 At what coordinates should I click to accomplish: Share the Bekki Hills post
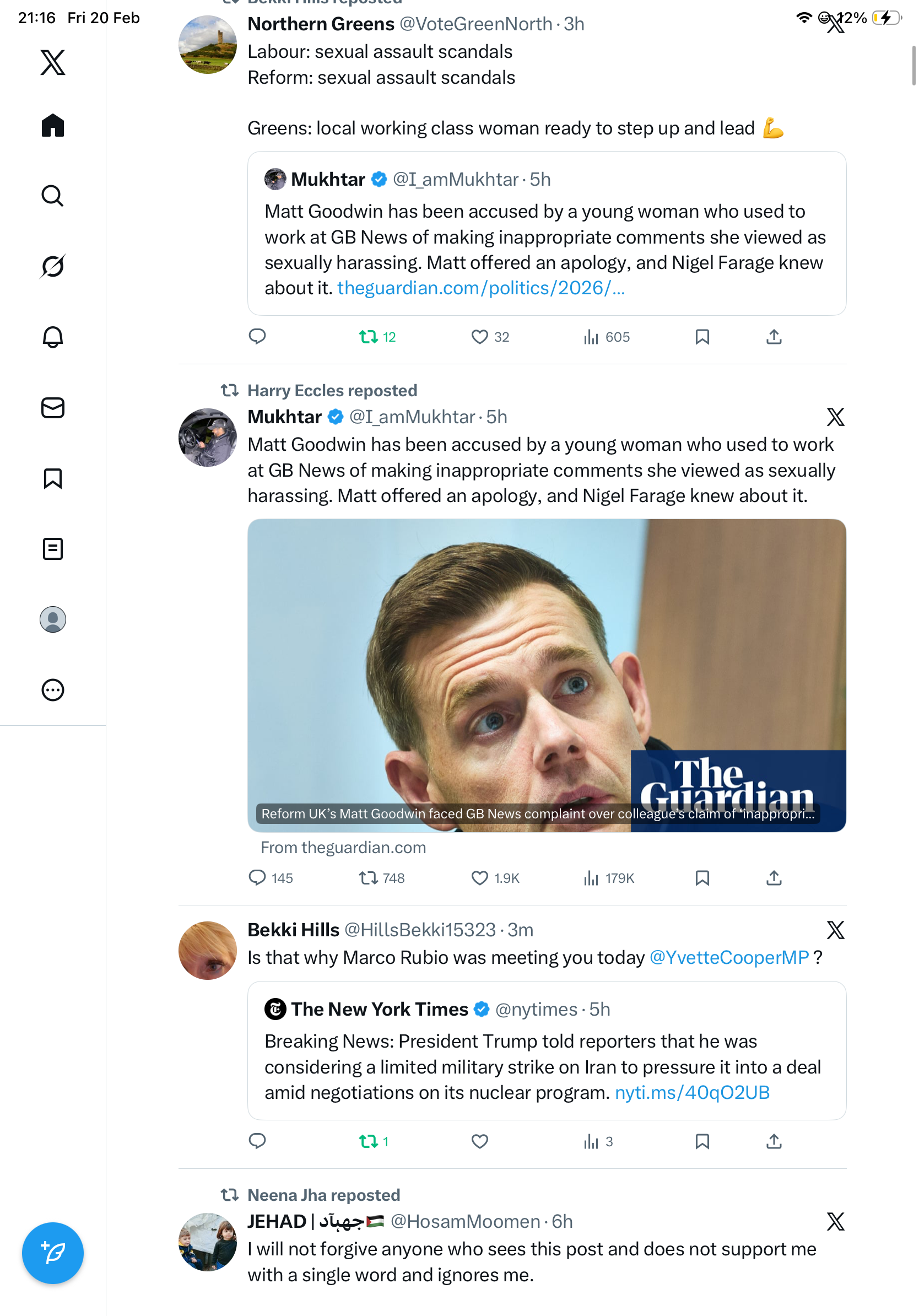[x=774, y=1141]
